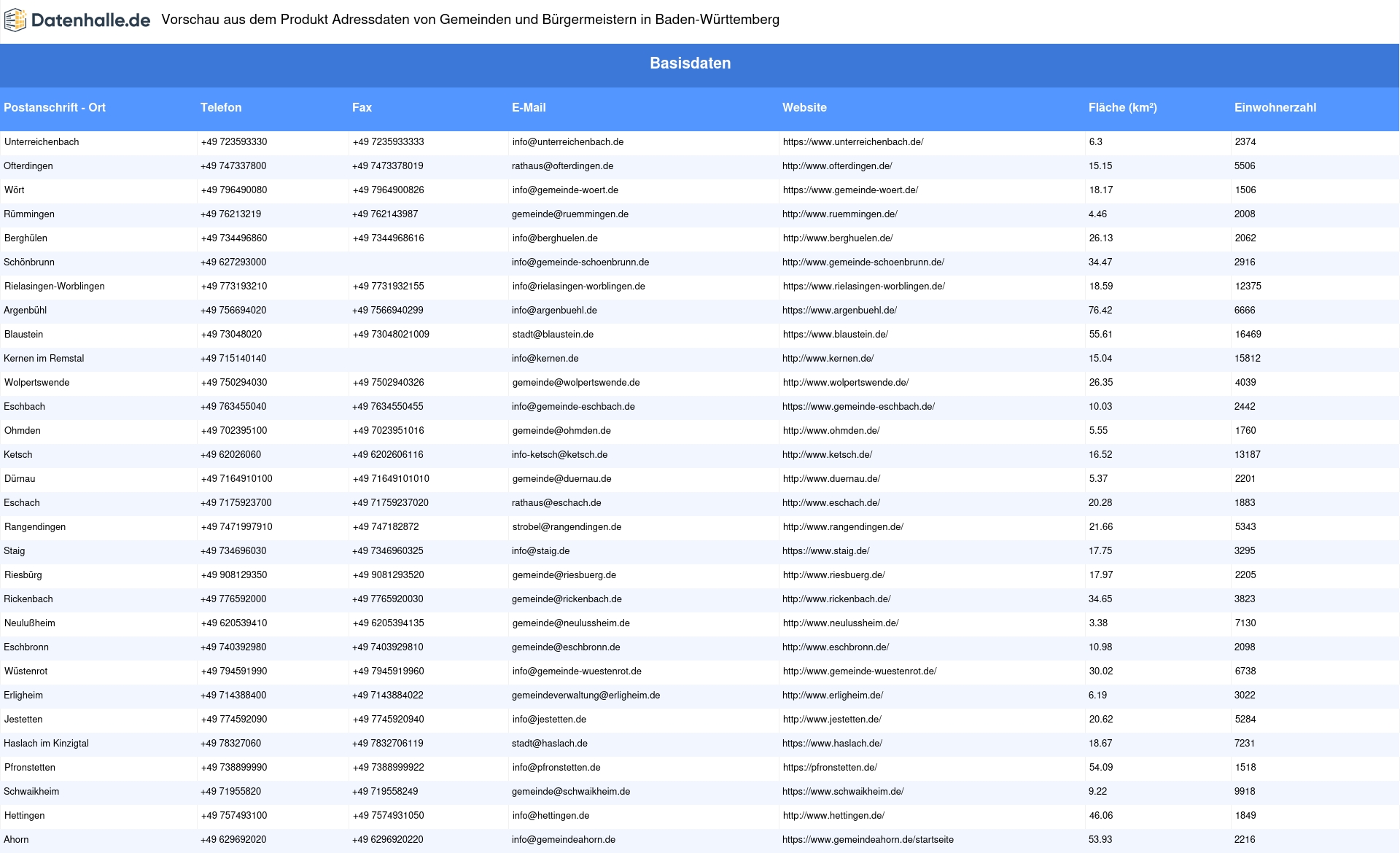This screenshot has width=1400, height=853.
Task: Click the Datenhalle.de logo icon
Action: tap(15, 20)
